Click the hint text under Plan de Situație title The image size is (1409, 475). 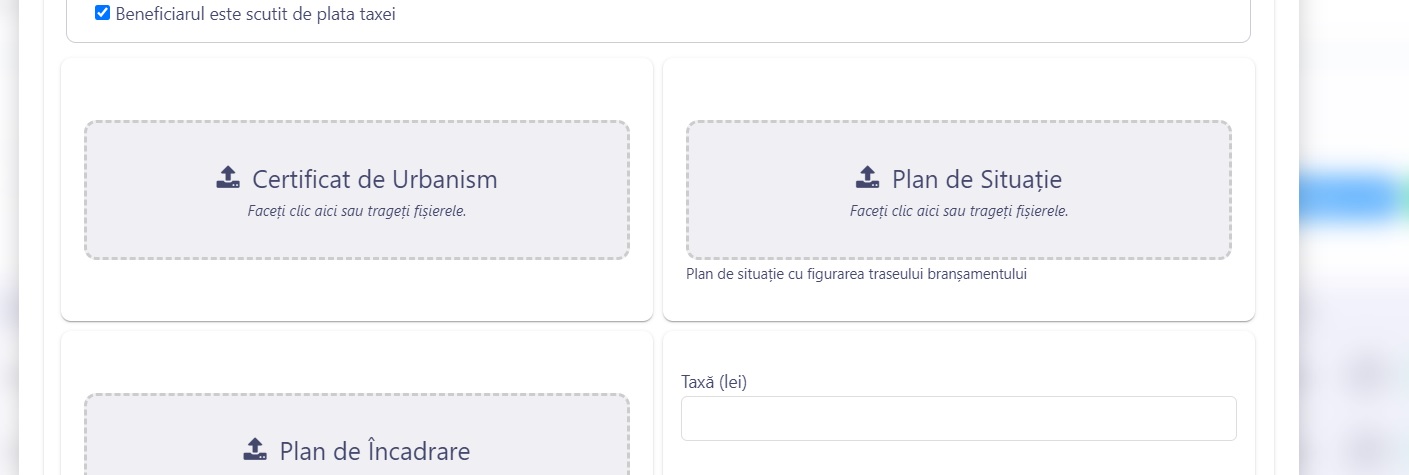tap(958, 211)
